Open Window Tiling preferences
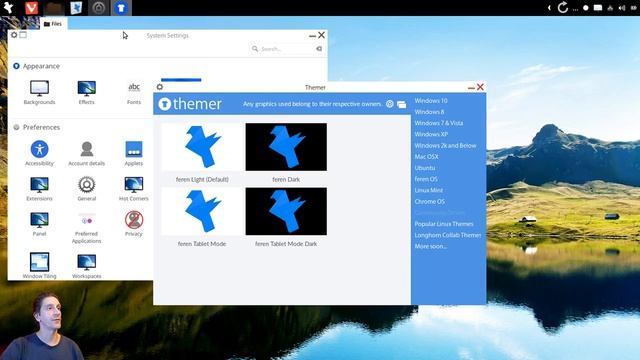640x360 pixels. (39, 265)
